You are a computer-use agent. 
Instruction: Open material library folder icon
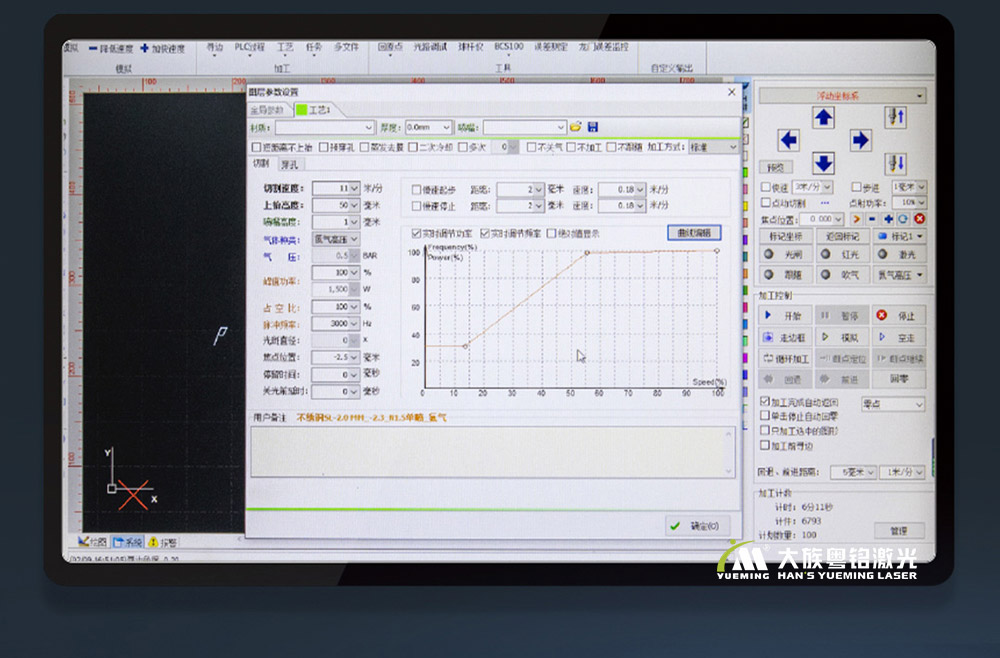pos(576,128)
